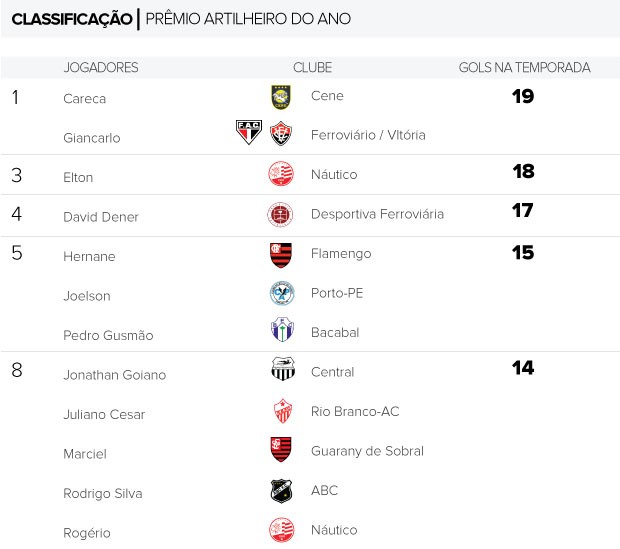
Task: Click the Bacabal club crest
Action: pyautogui.click(x=282, y=329)
